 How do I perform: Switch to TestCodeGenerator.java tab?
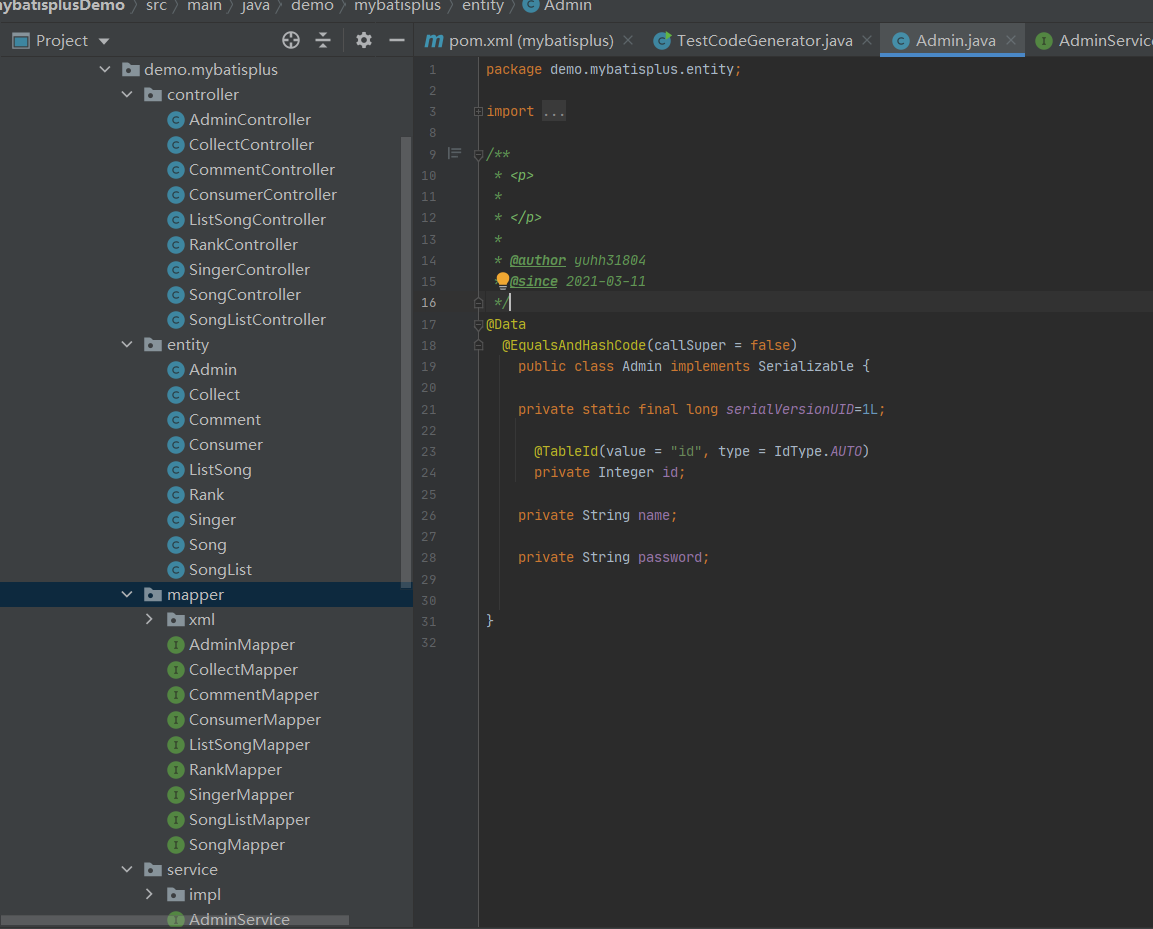(x=764, y=40)
